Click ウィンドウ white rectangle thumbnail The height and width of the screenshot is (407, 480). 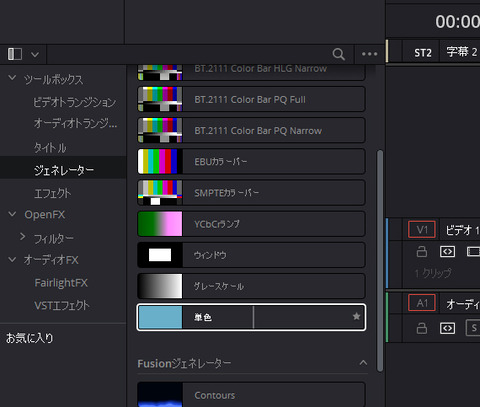tap(160, 255)
